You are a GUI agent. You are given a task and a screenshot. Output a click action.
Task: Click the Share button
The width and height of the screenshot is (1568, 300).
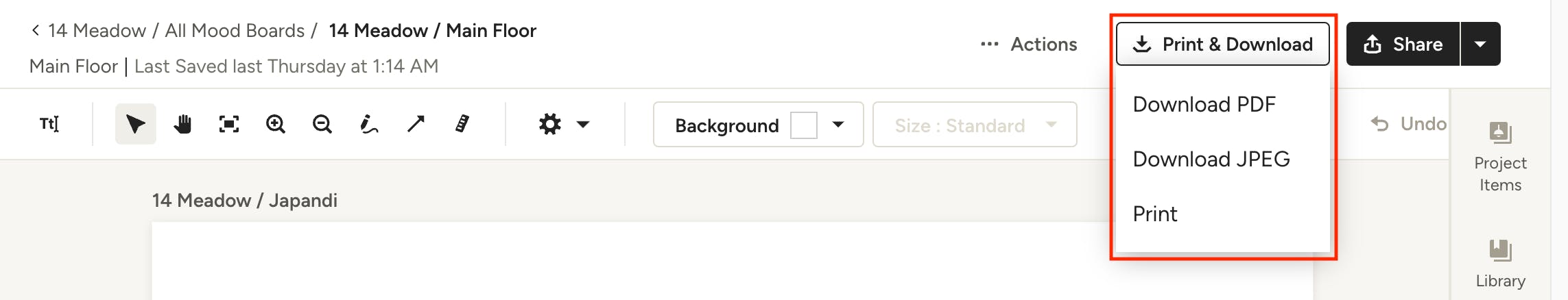click(1403, 44)
